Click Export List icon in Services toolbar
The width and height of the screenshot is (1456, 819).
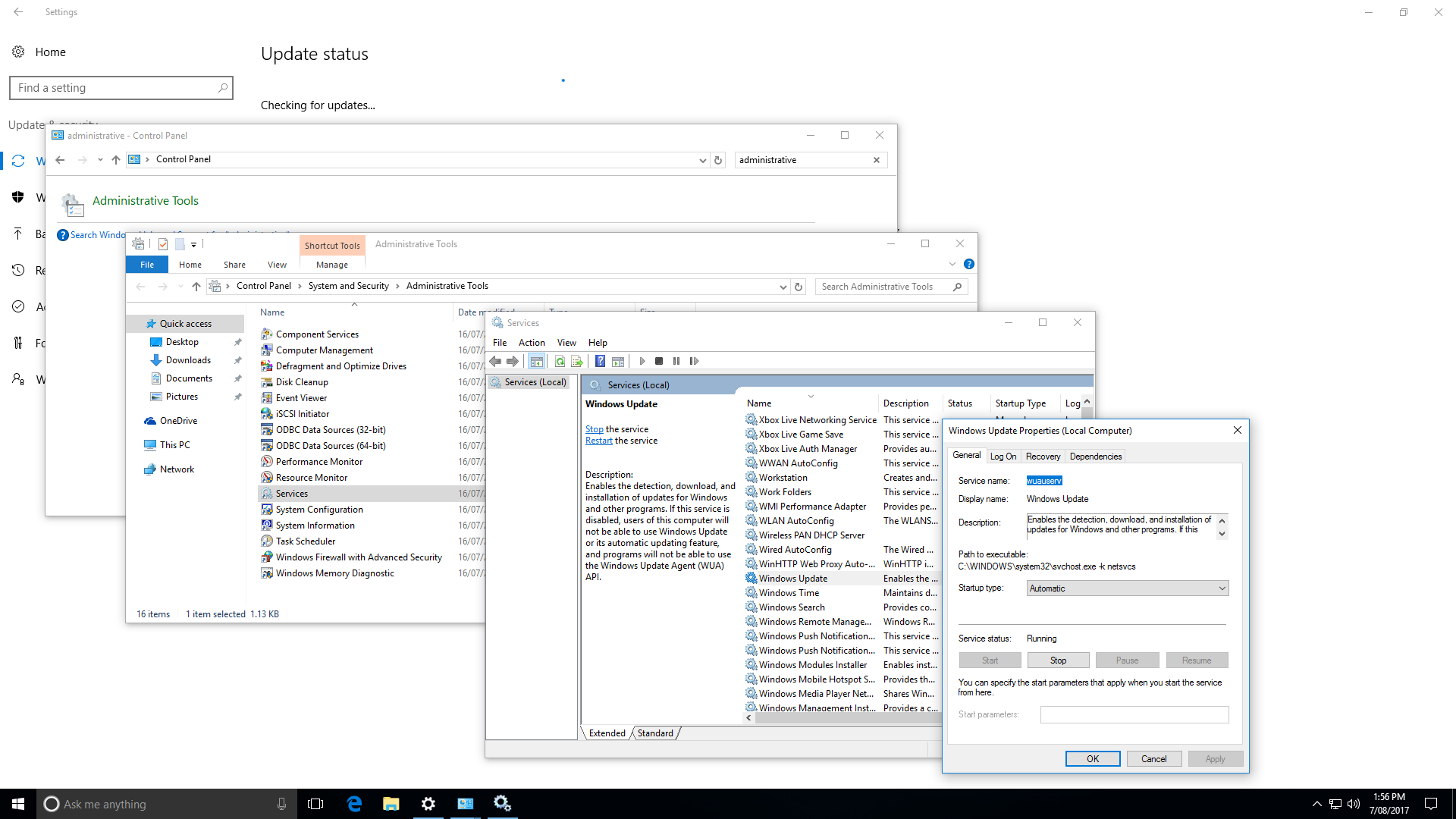tap(576, 361)
